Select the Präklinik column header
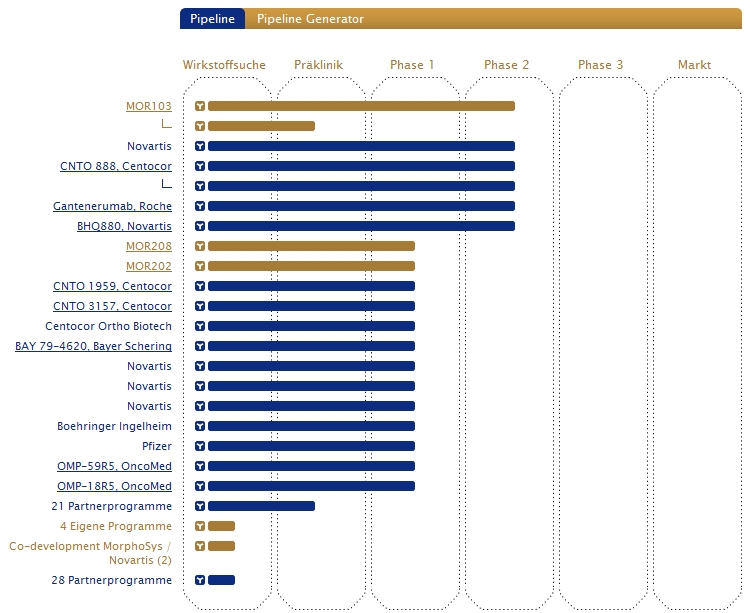Screen dimensions: 750x613 [319, 65]
